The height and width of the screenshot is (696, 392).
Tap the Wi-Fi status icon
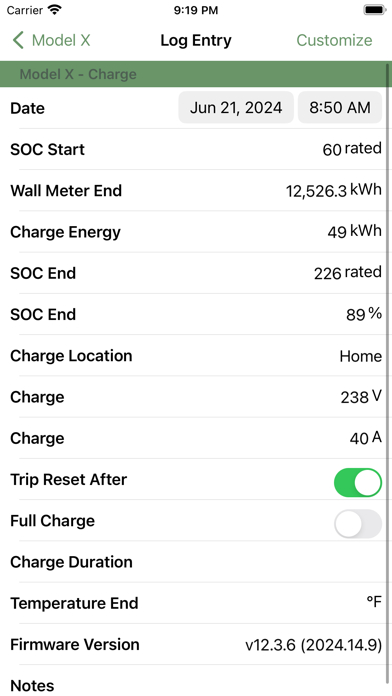click(55, 10)
